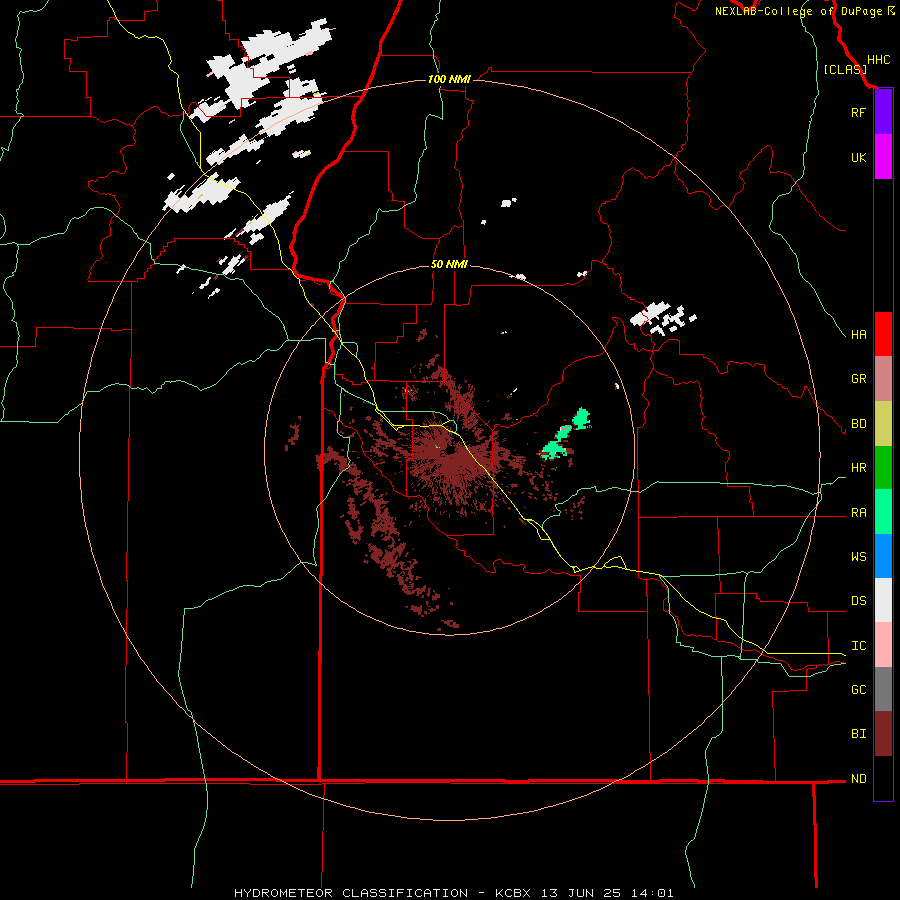Click the RA legend label
This screenshot has width=900, height=900.
point(858,513)
